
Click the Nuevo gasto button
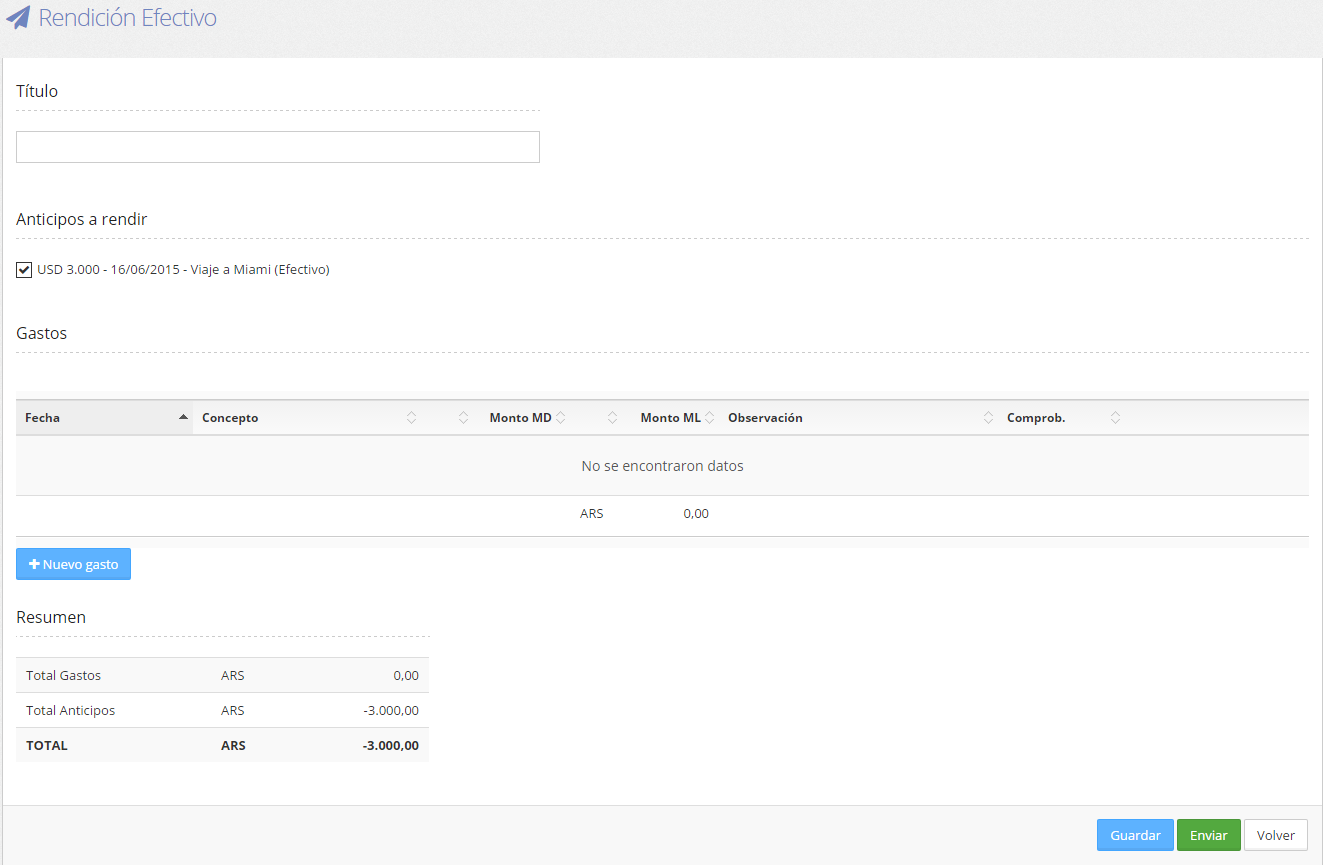pos(73,564)
